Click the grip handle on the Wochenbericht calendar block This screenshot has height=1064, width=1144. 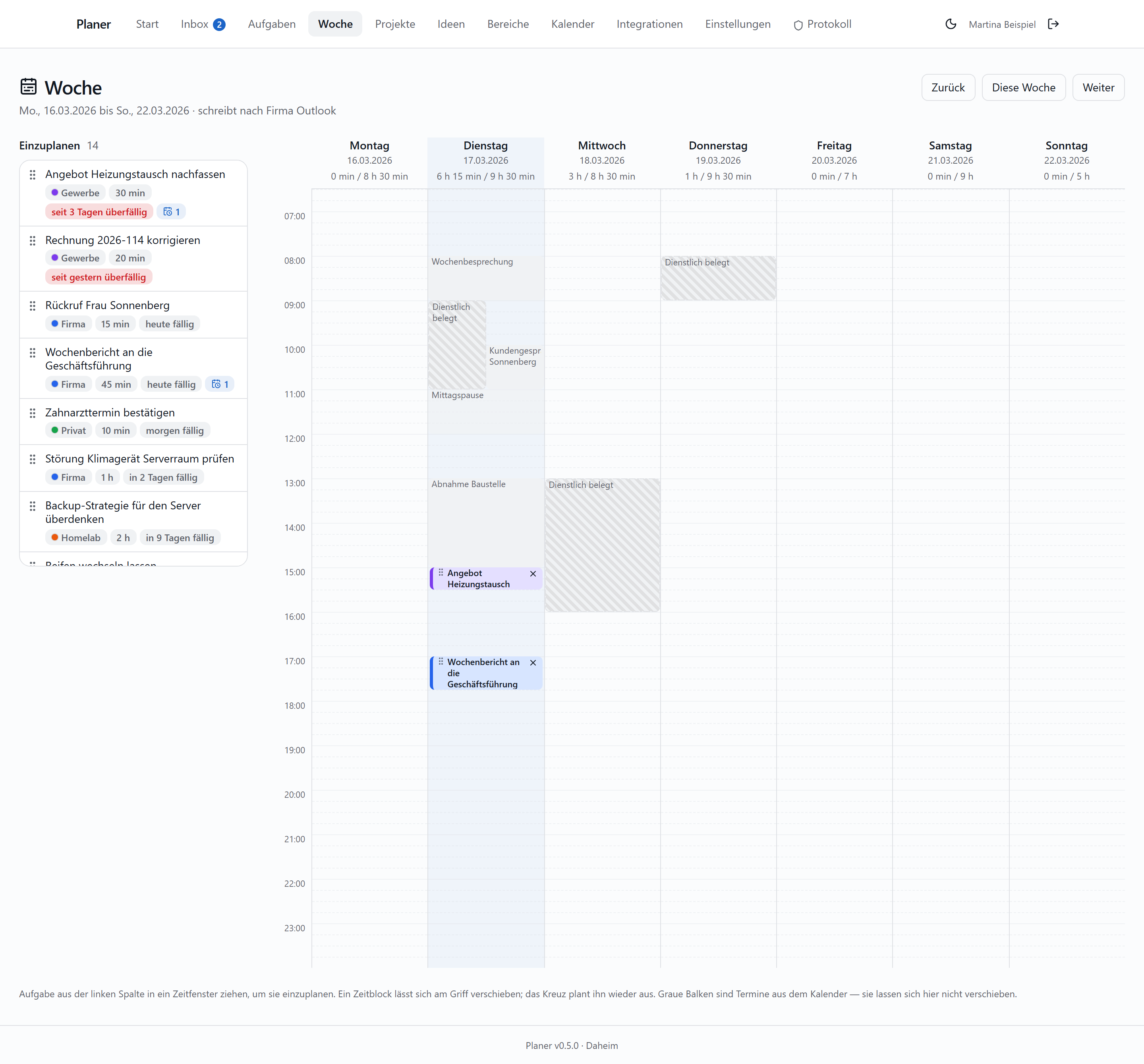(441, 662)
